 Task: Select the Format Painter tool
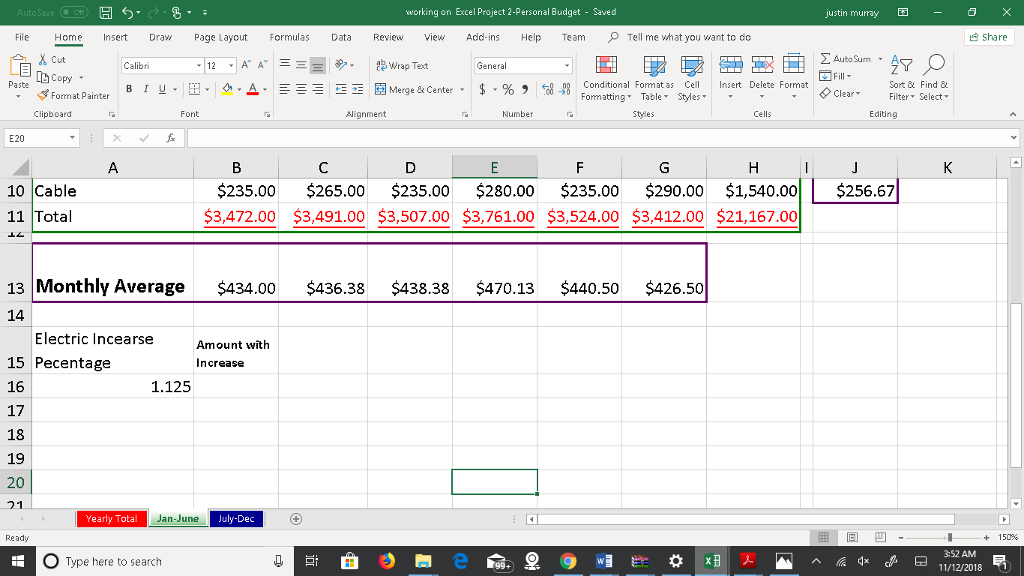click(73, 95)
